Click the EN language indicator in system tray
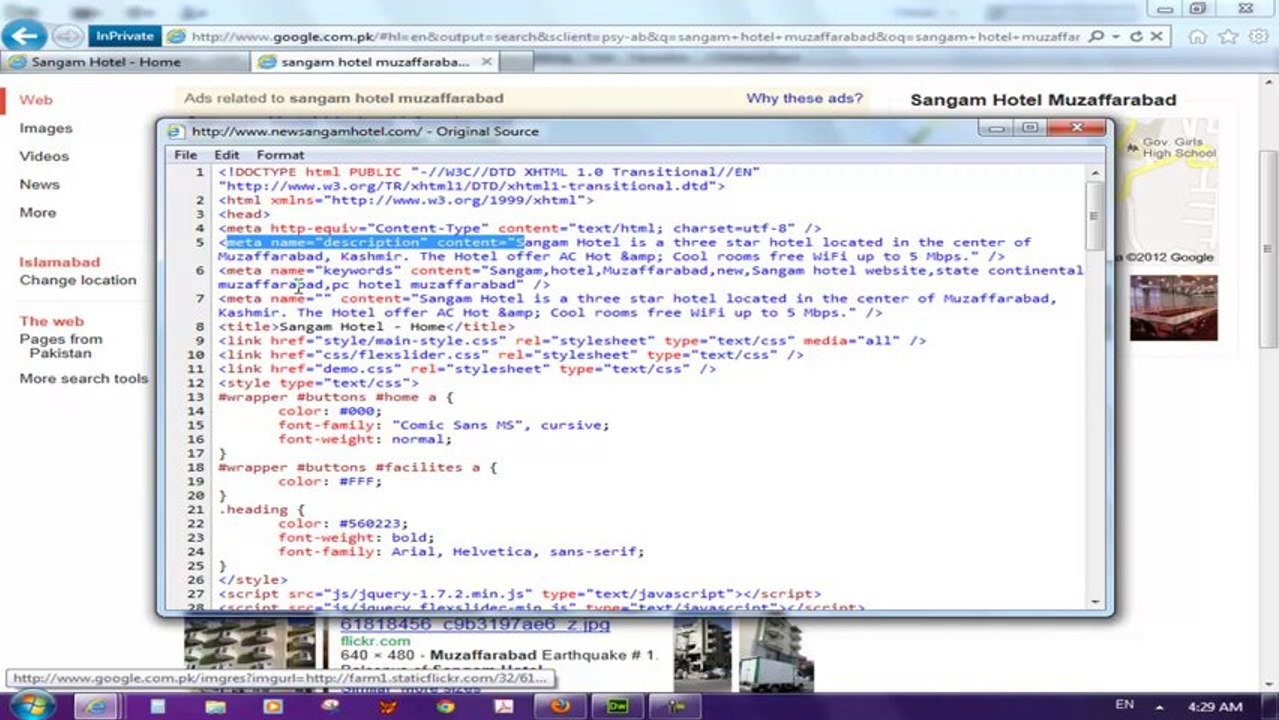This screenshot has width=1279, height=720. [x=1125, y=705]
